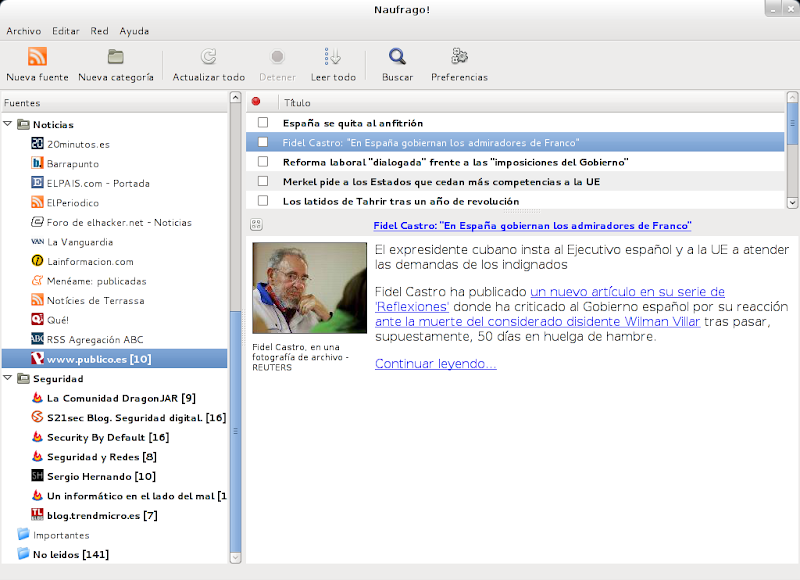
Task: Check the box for 'España se quita al anfitrión'
Action: (263, 123)
